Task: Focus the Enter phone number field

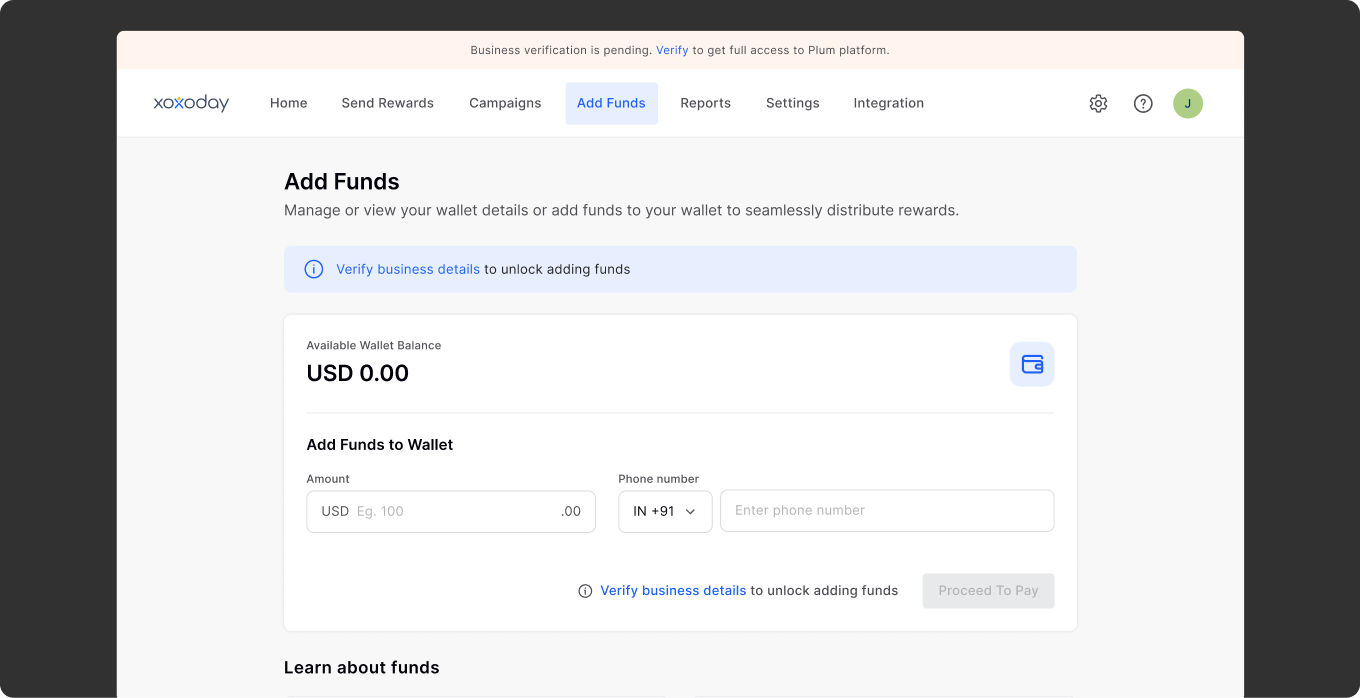Action: [x=887, y=510]
